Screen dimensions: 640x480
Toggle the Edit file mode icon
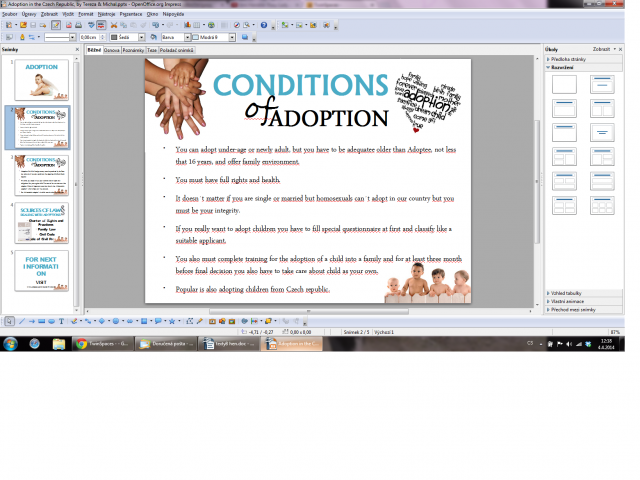tap(56, 25)
